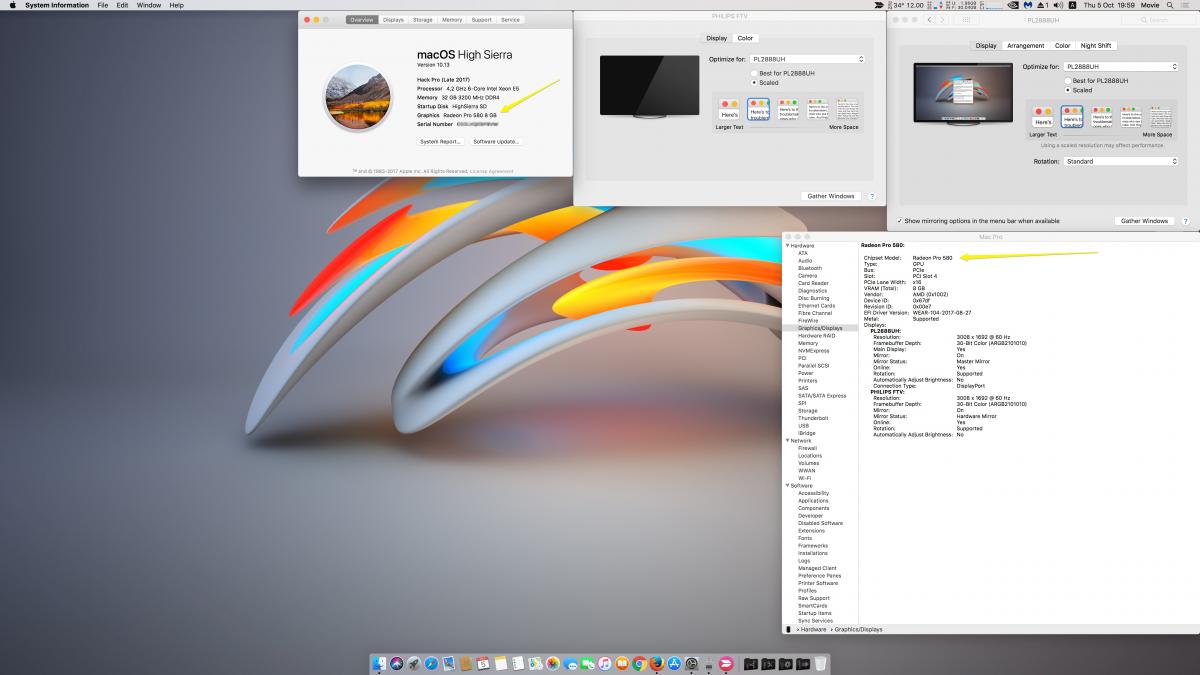
Task: Select Thunderbolt in the Hardware list
Action: 813,418
